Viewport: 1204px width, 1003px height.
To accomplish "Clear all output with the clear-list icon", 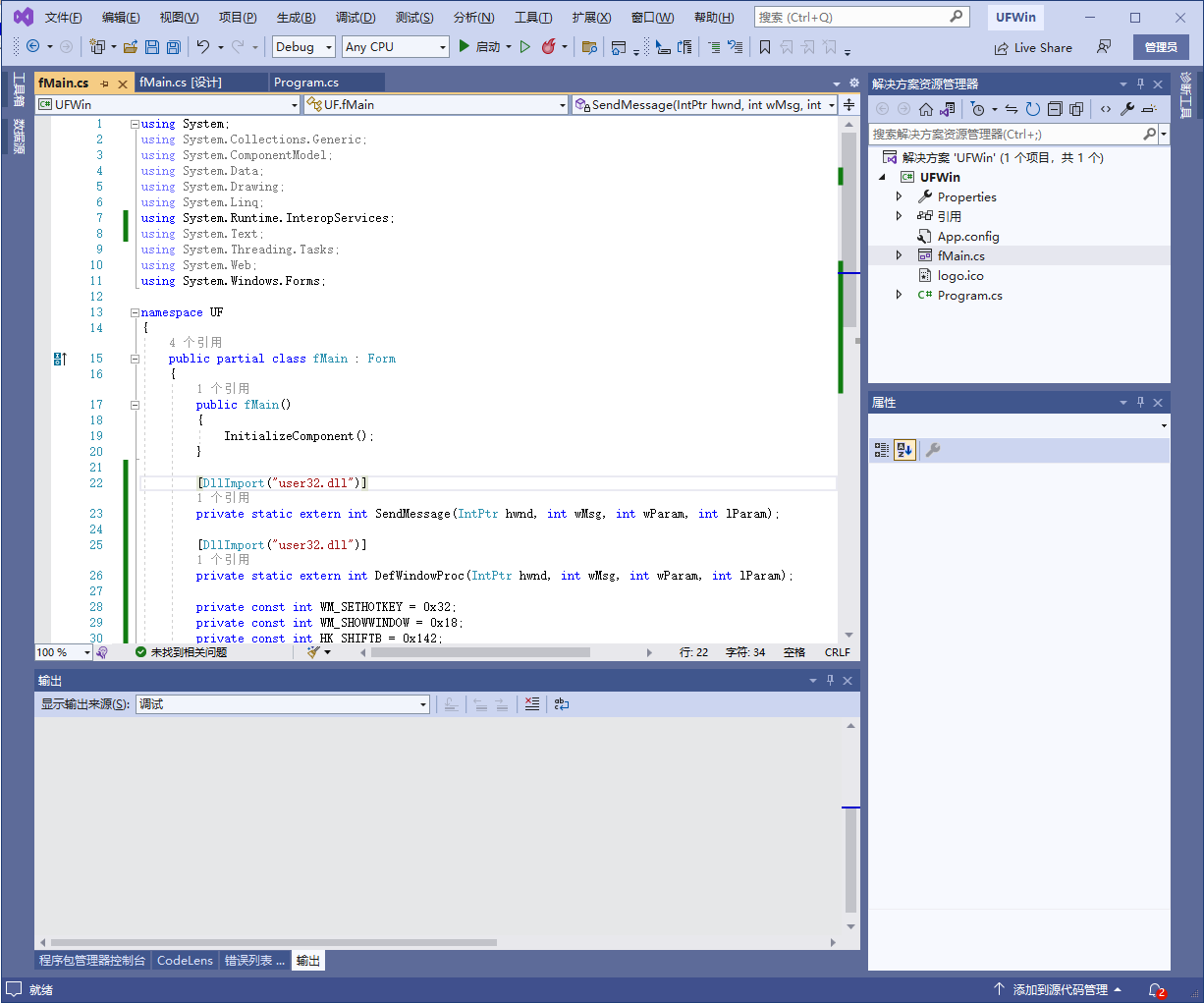I will click(532, 704).
